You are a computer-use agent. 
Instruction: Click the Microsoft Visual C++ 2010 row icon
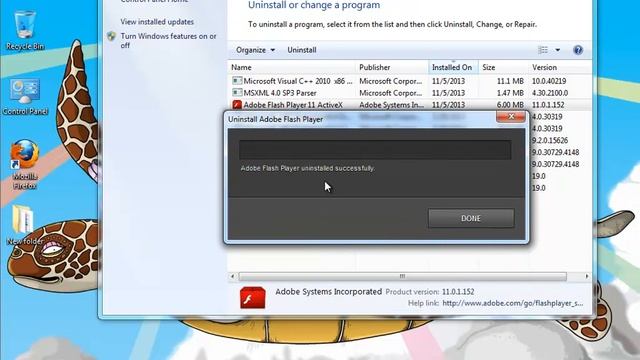pyautogui.click(x=237, y=81)
